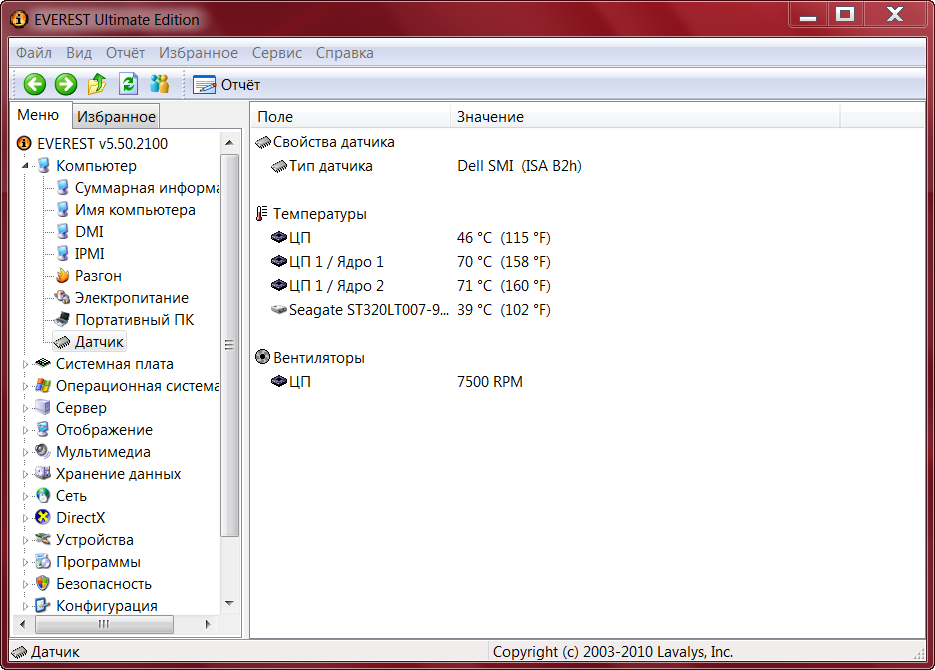Expand the Мультимедиа node
This screenshot has width=935, height=670.
click(25, 452)
